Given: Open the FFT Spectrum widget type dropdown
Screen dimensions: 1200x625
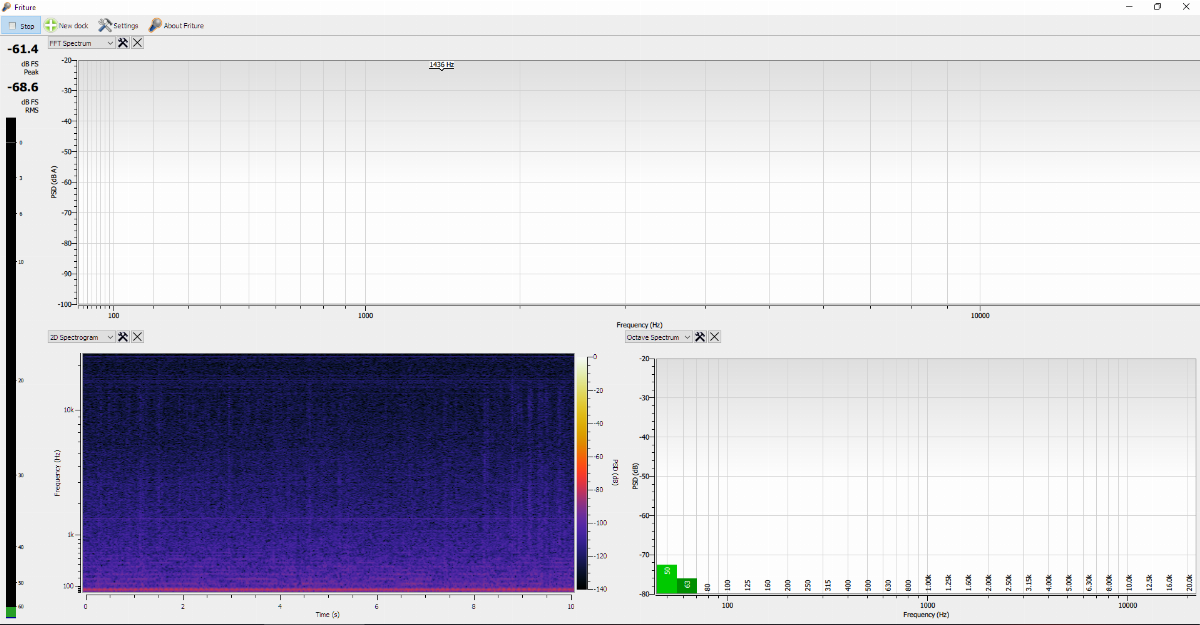Looking at the screenshot, I should (81, 43).
